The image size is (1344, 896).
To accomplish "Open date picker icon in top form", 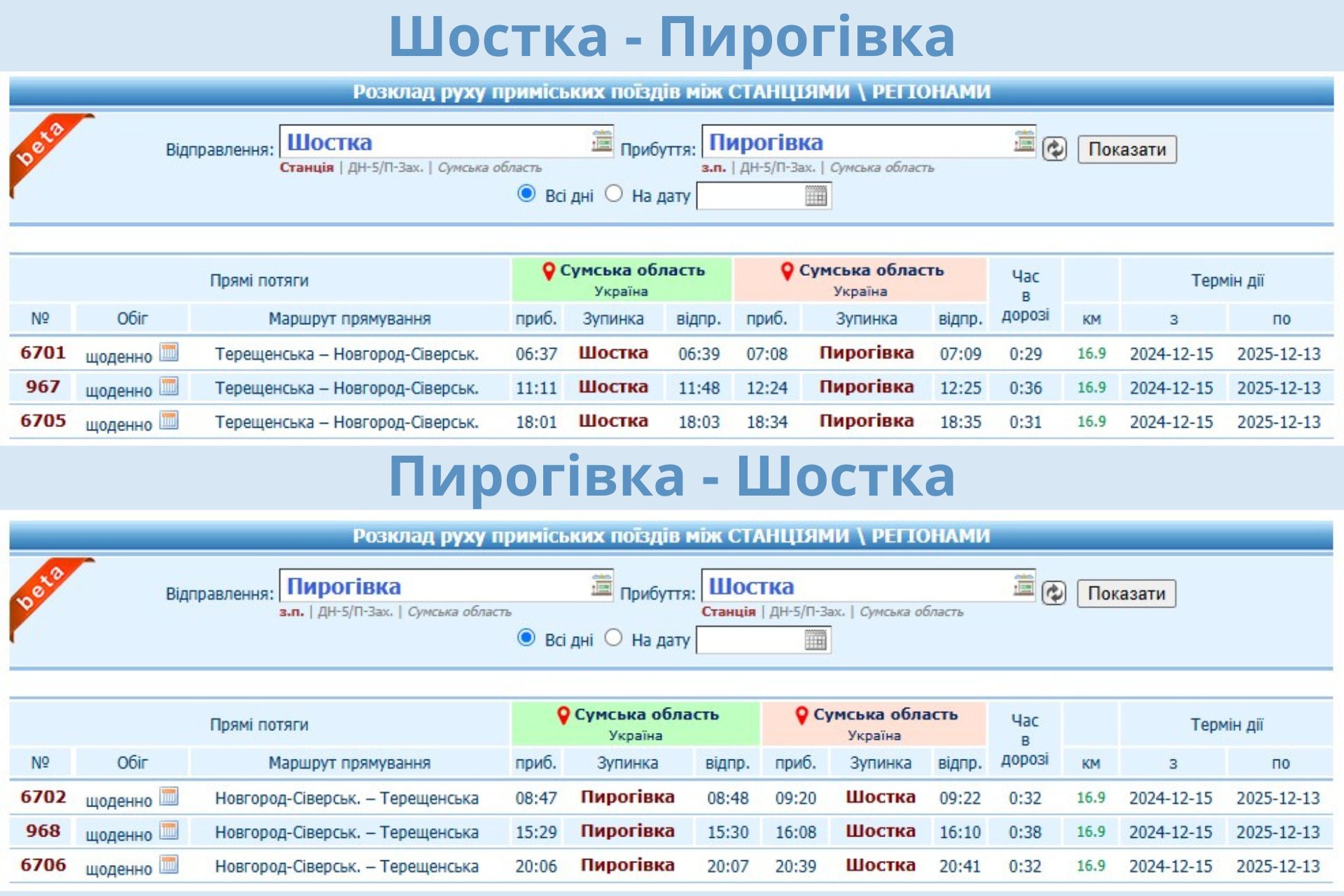I will pyautogui.click(x=815, y=196).
